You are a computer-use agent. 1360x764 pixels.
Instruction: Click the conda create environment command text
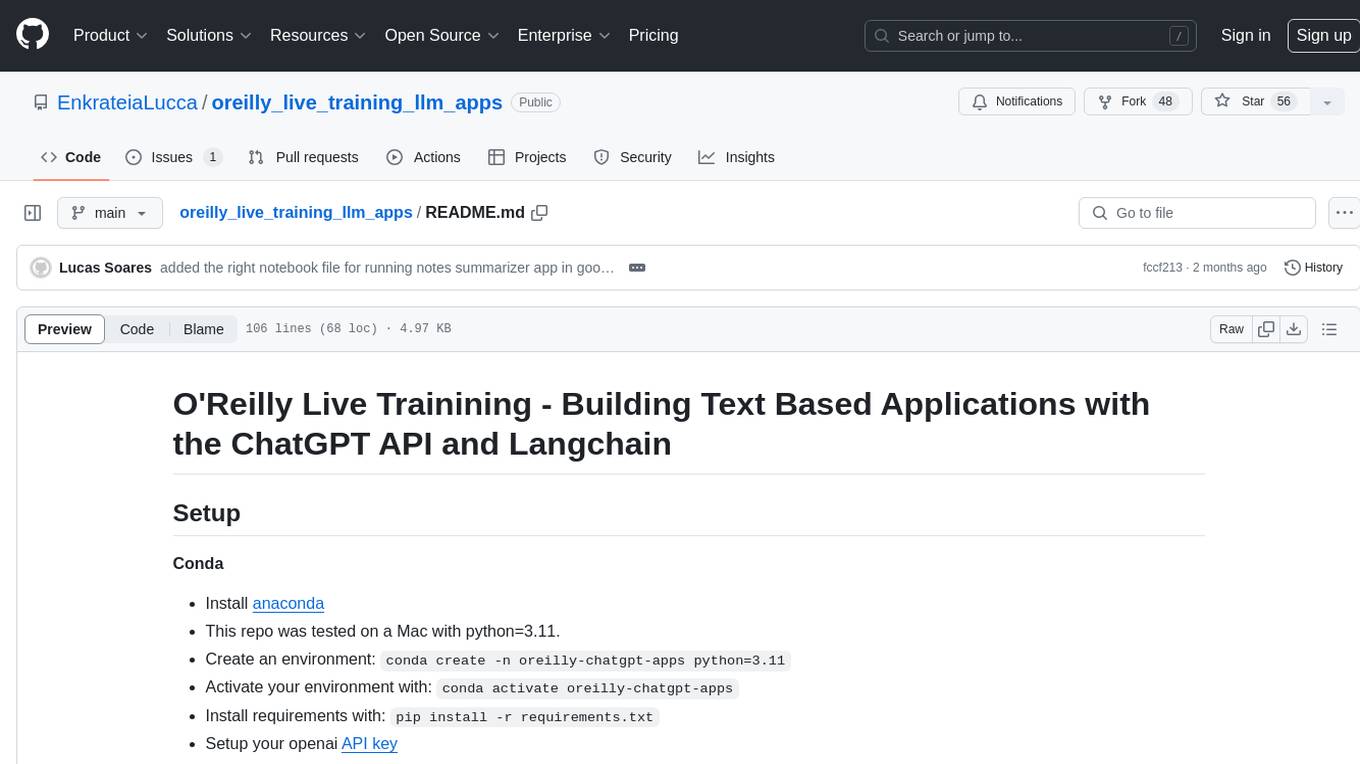pos(585,660)
